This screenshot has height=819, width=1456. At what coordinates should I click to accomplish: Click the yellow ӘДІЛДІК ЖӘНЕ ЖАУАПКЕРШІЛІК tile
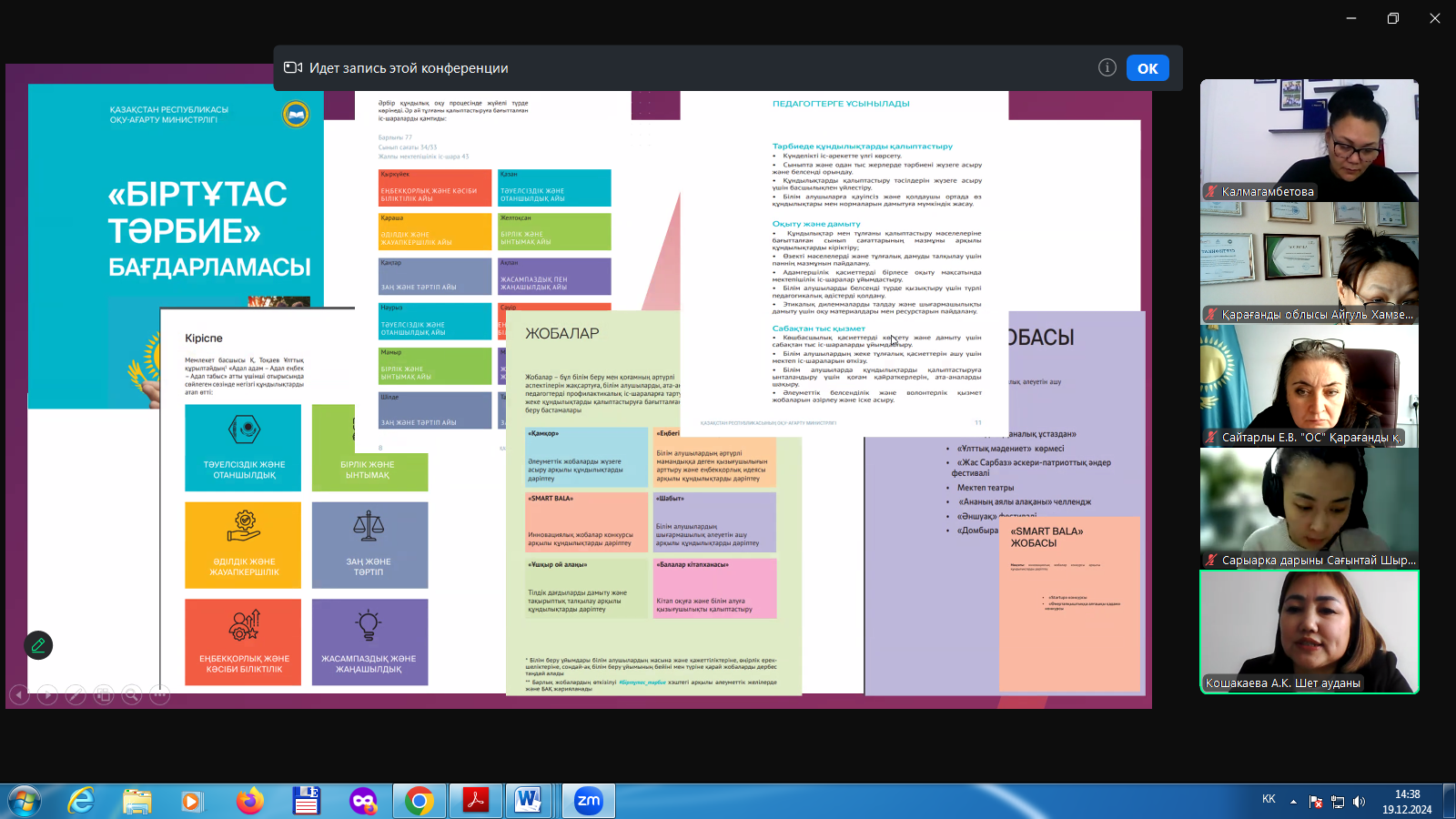tap(243, 545)
